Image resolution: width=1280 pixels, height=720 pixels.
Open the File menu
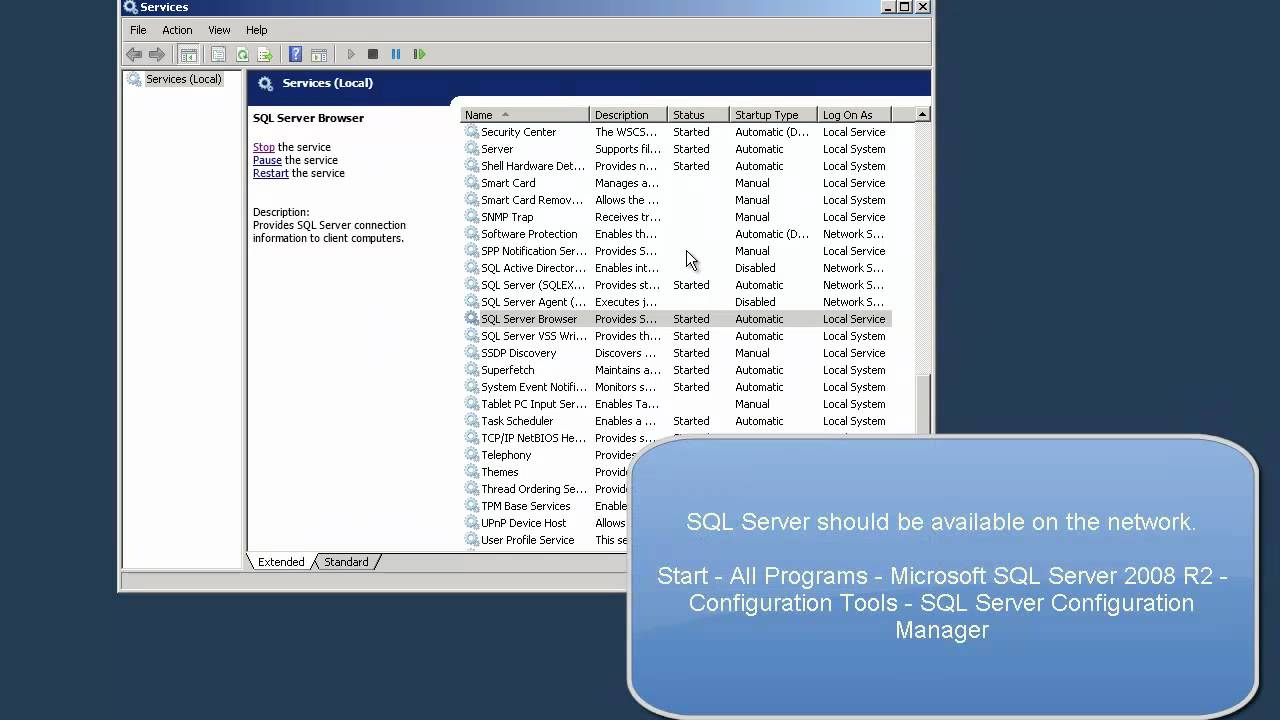point(138,30)
